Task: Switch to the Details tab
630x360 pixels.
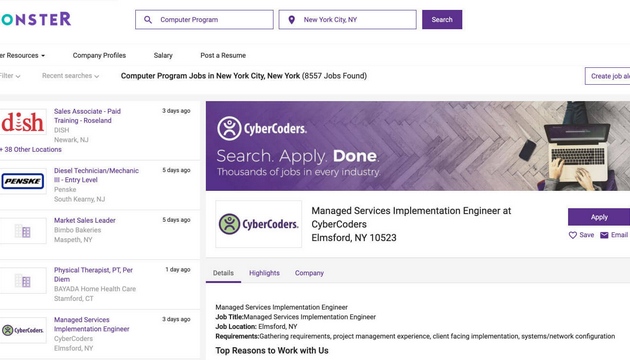Action: coord(223,273)
